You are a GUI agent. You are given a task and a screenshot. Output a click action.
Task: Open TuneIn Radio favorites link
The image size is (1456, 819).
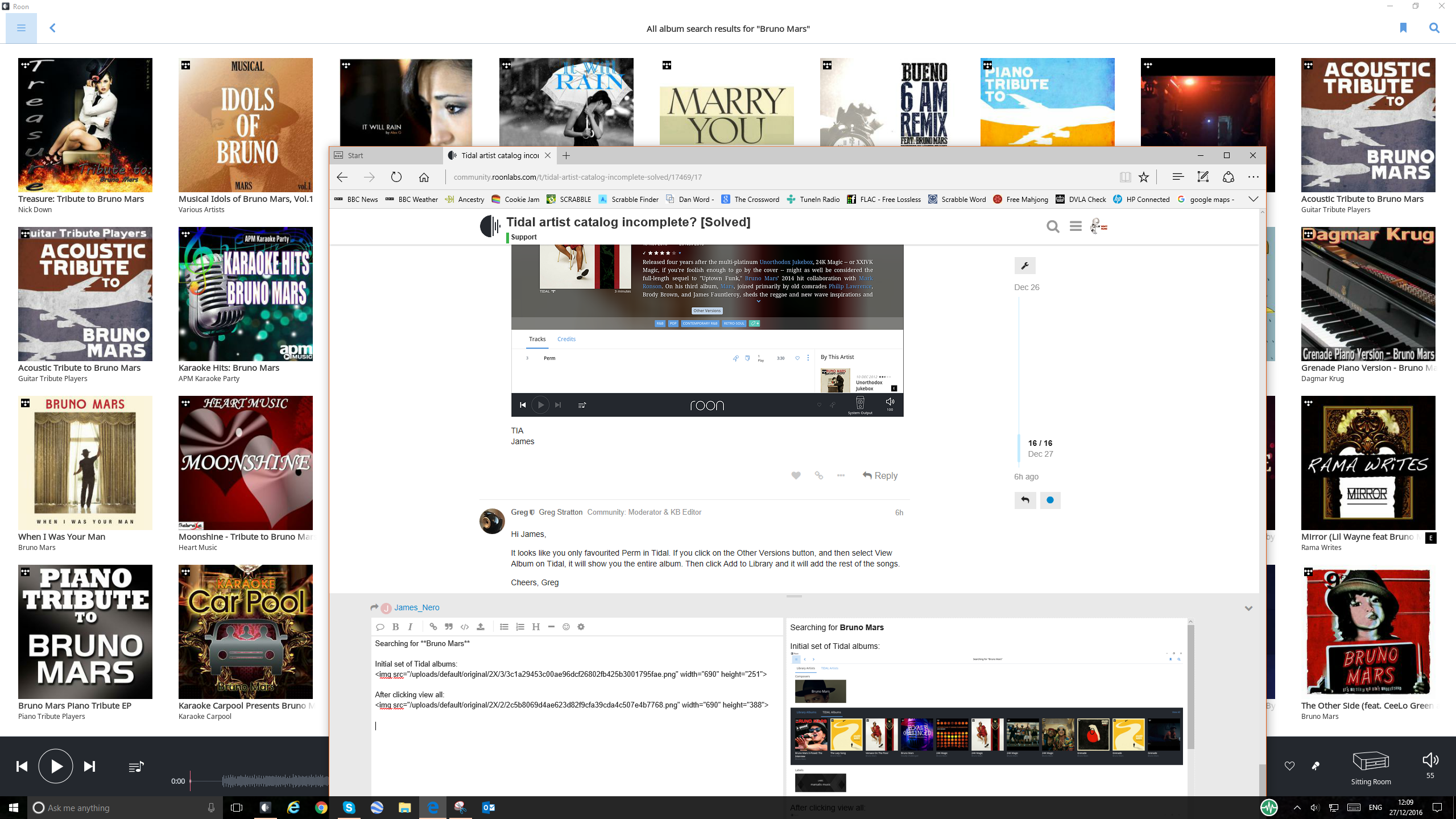point(813,199)
